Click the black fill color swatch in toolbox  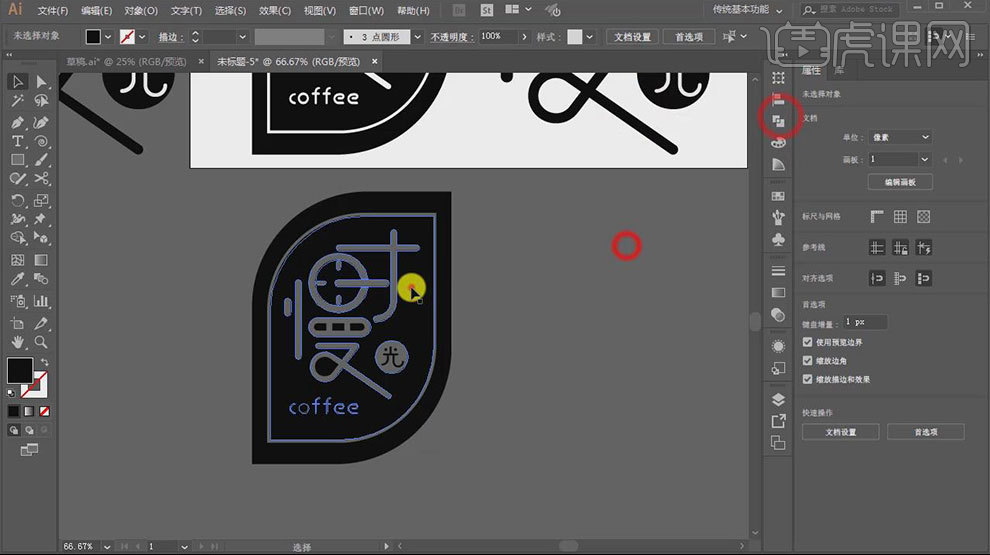pyautogui.click(x=19, y=370)
